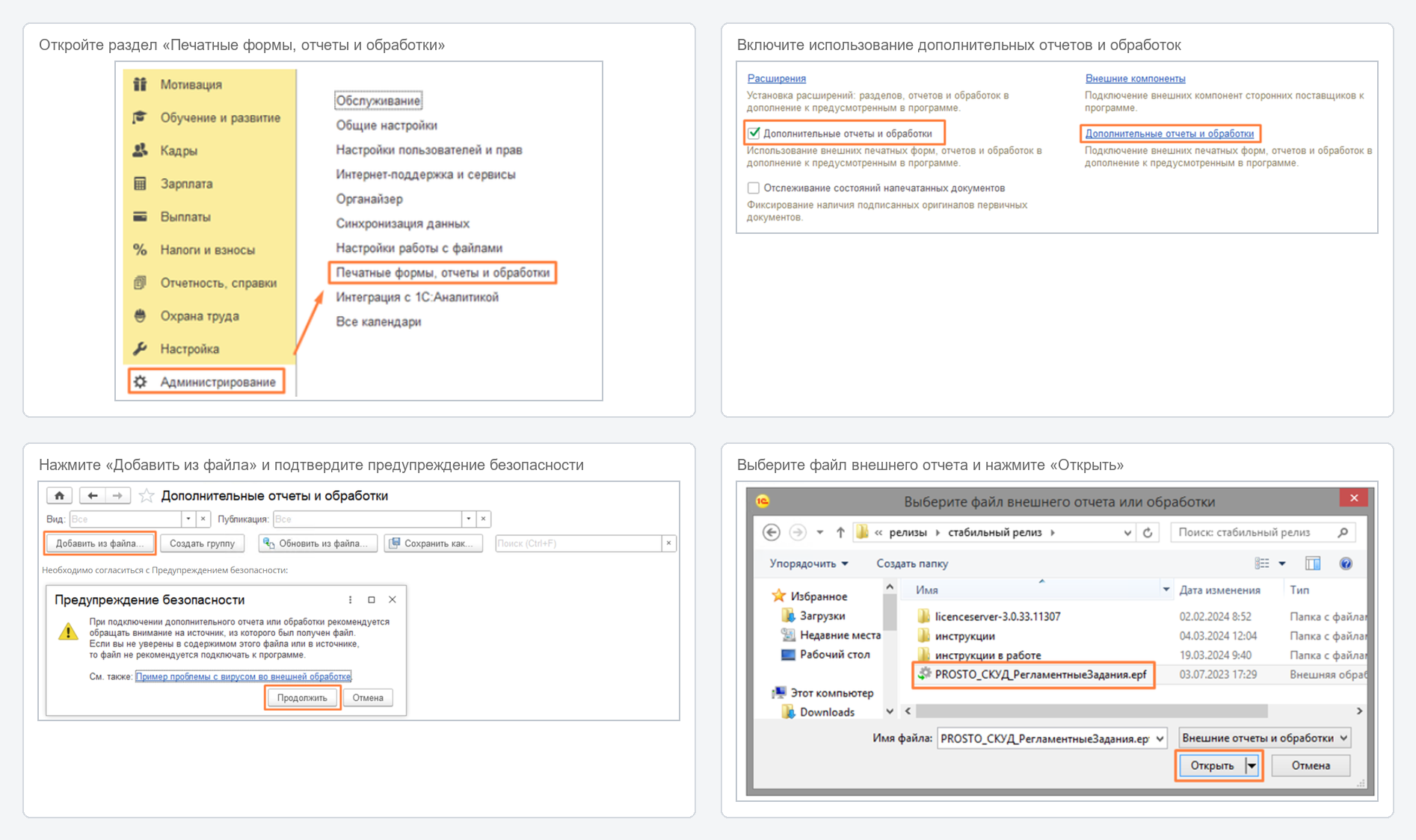Click the horizontal scrollbar in file list
Image resolution: width=1416 pixels, height=840 pixels.
1092,711
